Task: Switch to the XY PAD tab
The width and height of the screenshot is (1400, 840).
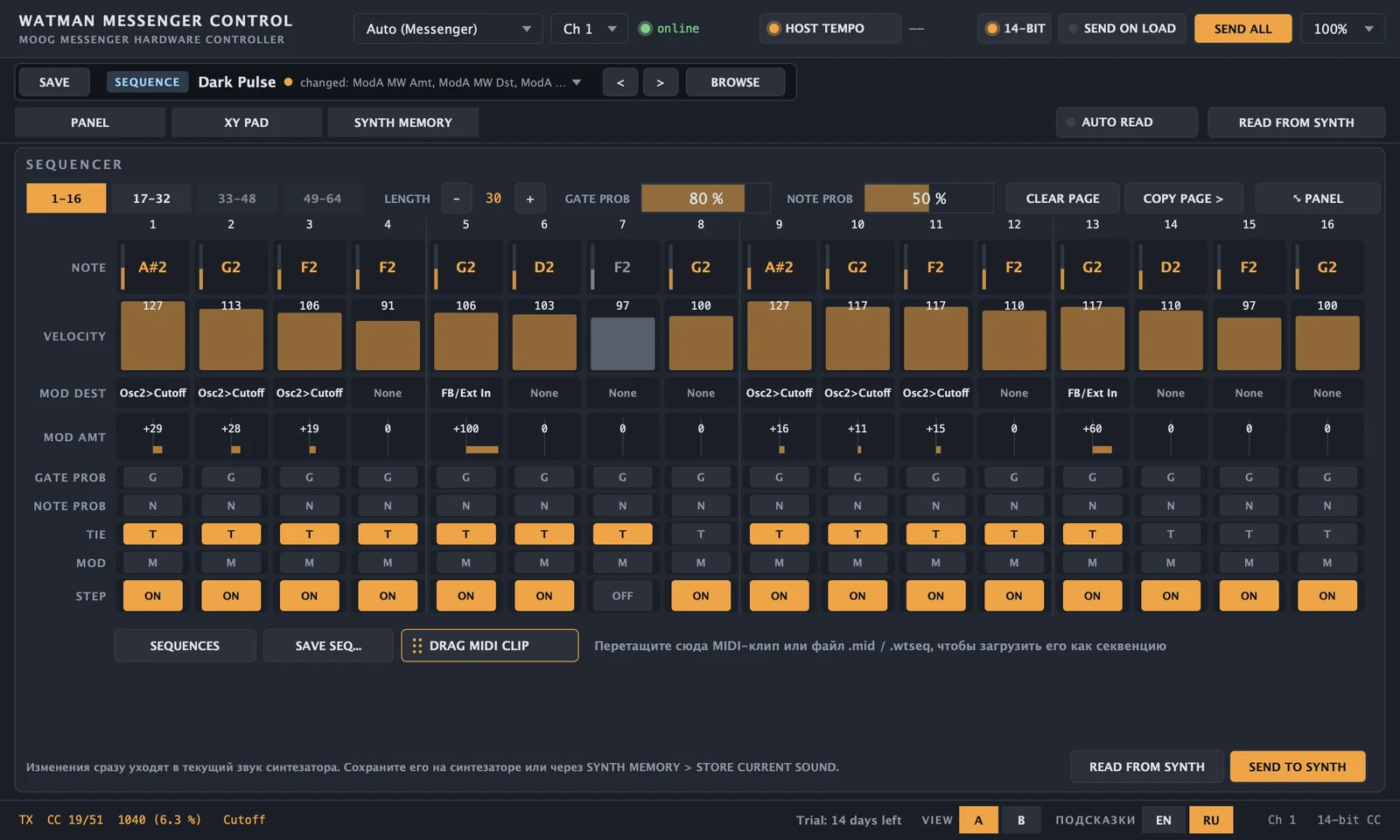Action: tap(246, 122)
